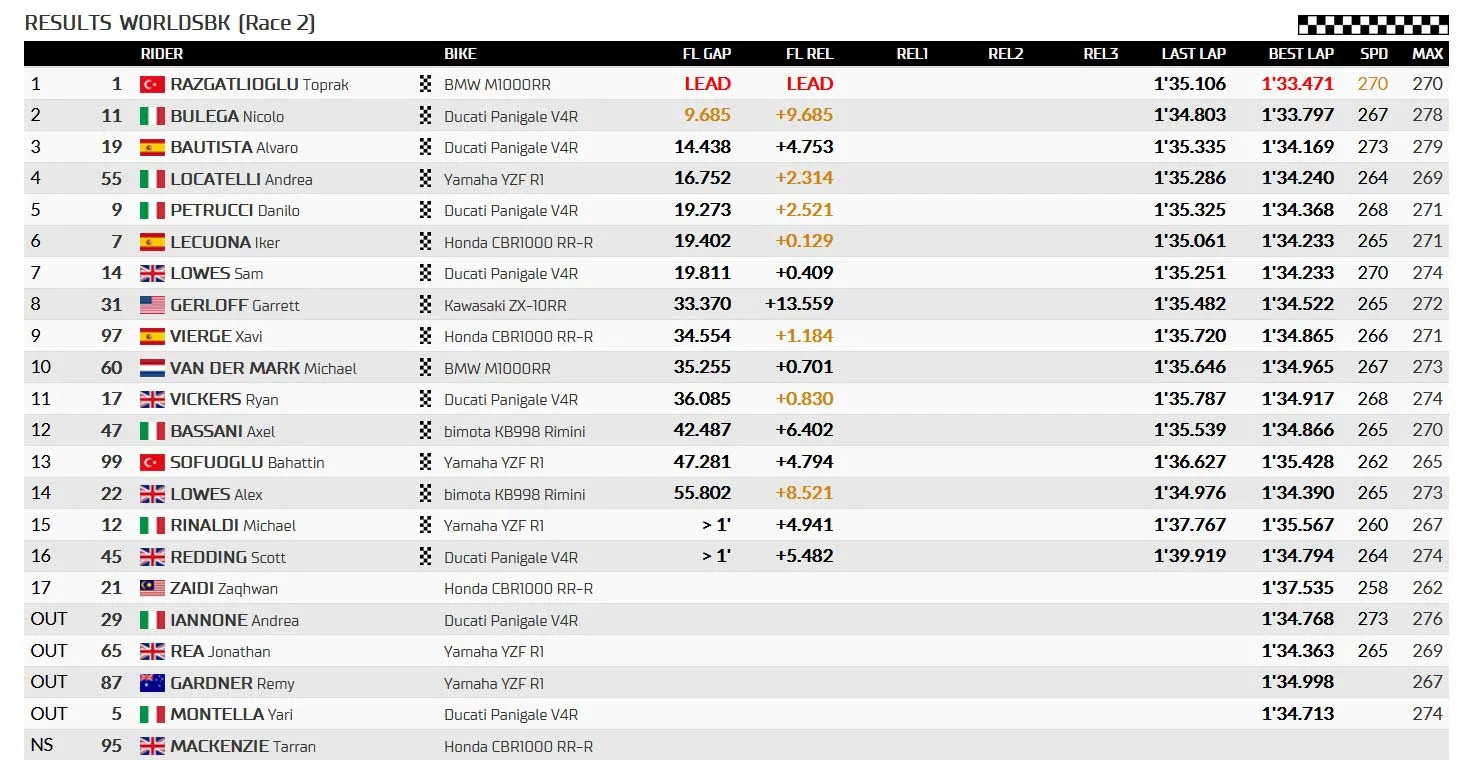This screenshot has width=1465, height=769.
Task: Click the 'RESULTS WORLDSBK (Race 2)' title
Action: tap(170, 23)
